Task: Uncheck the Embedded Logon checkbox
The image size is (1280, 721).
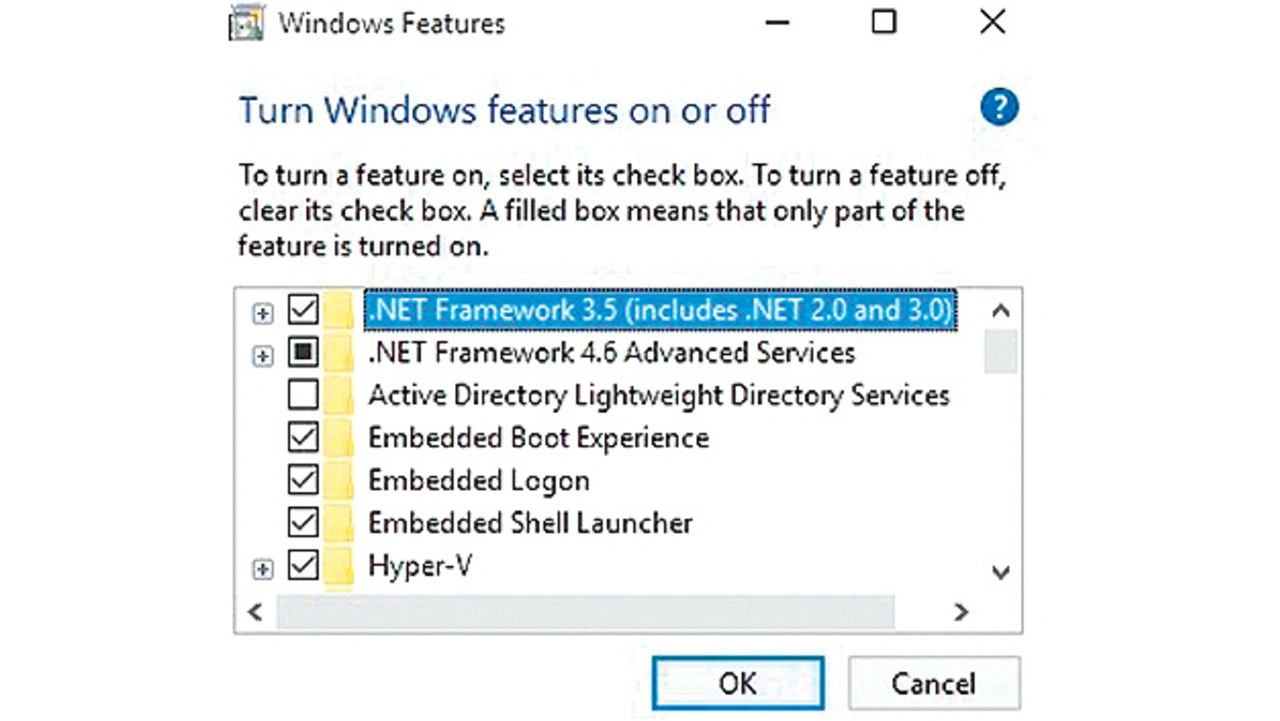Action: 303,481
